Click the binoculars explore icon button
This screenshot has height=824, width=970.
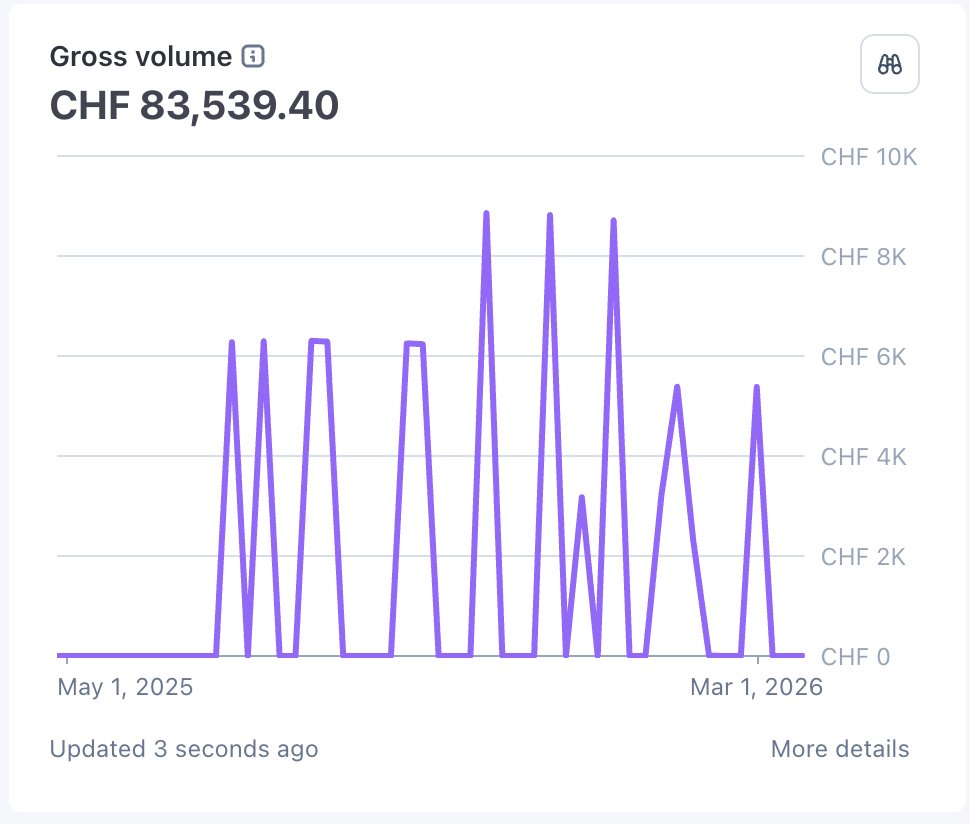click(x=889, y=64)
